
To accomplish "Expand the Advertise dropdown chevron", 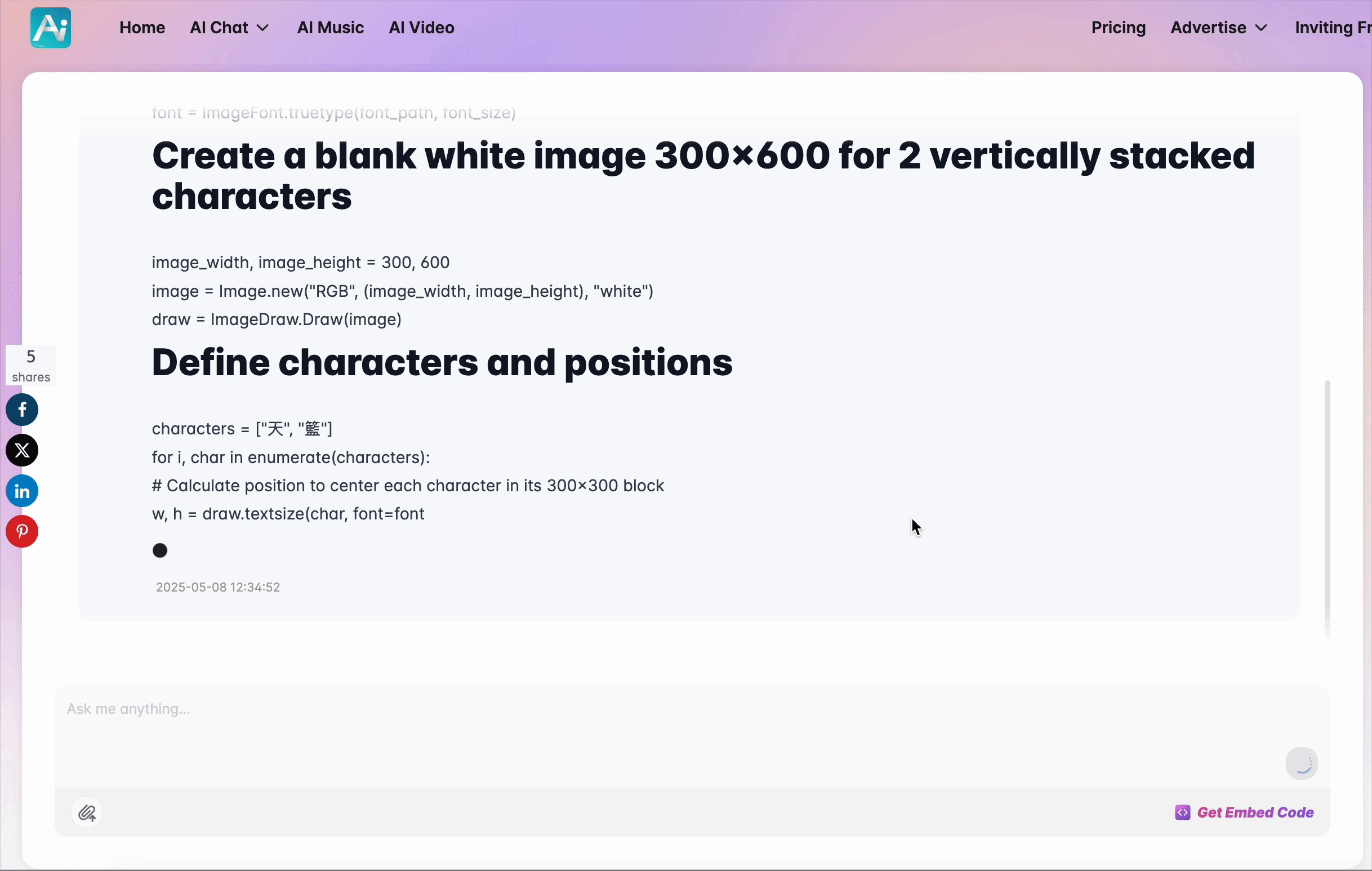I will click(x=1262, y=28).
